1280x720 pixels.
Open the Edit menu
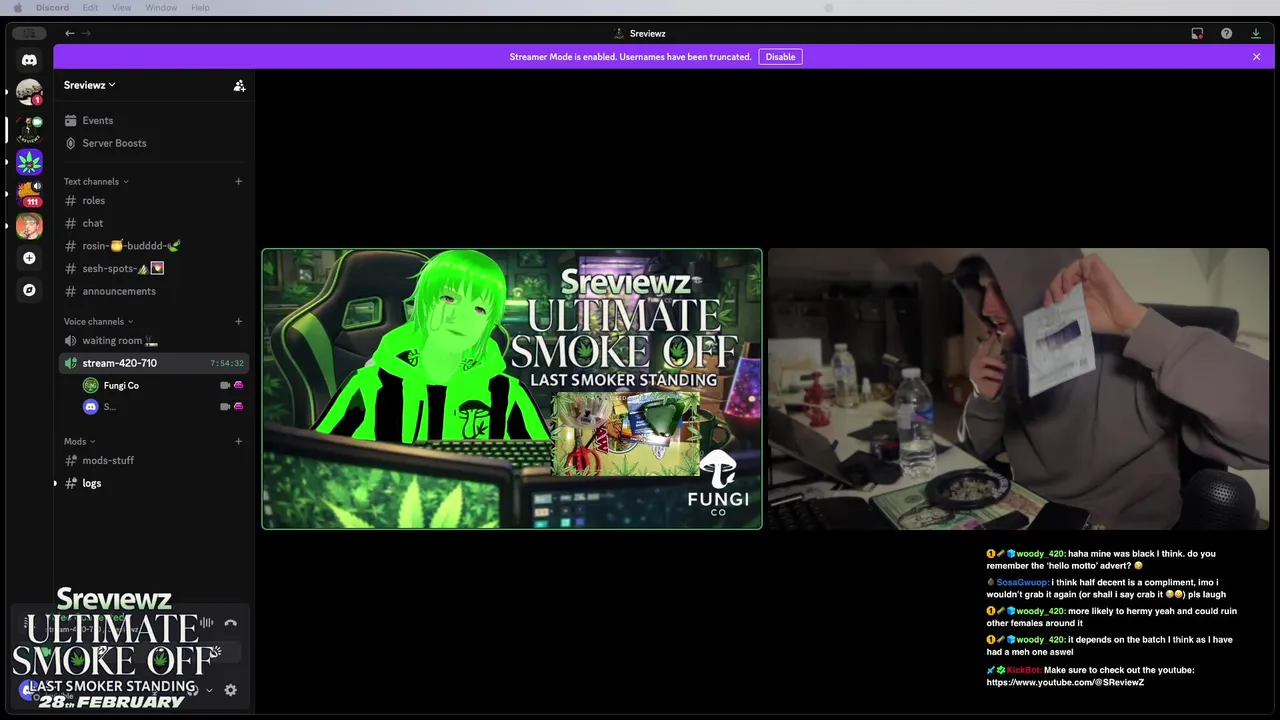click(90, 8)
